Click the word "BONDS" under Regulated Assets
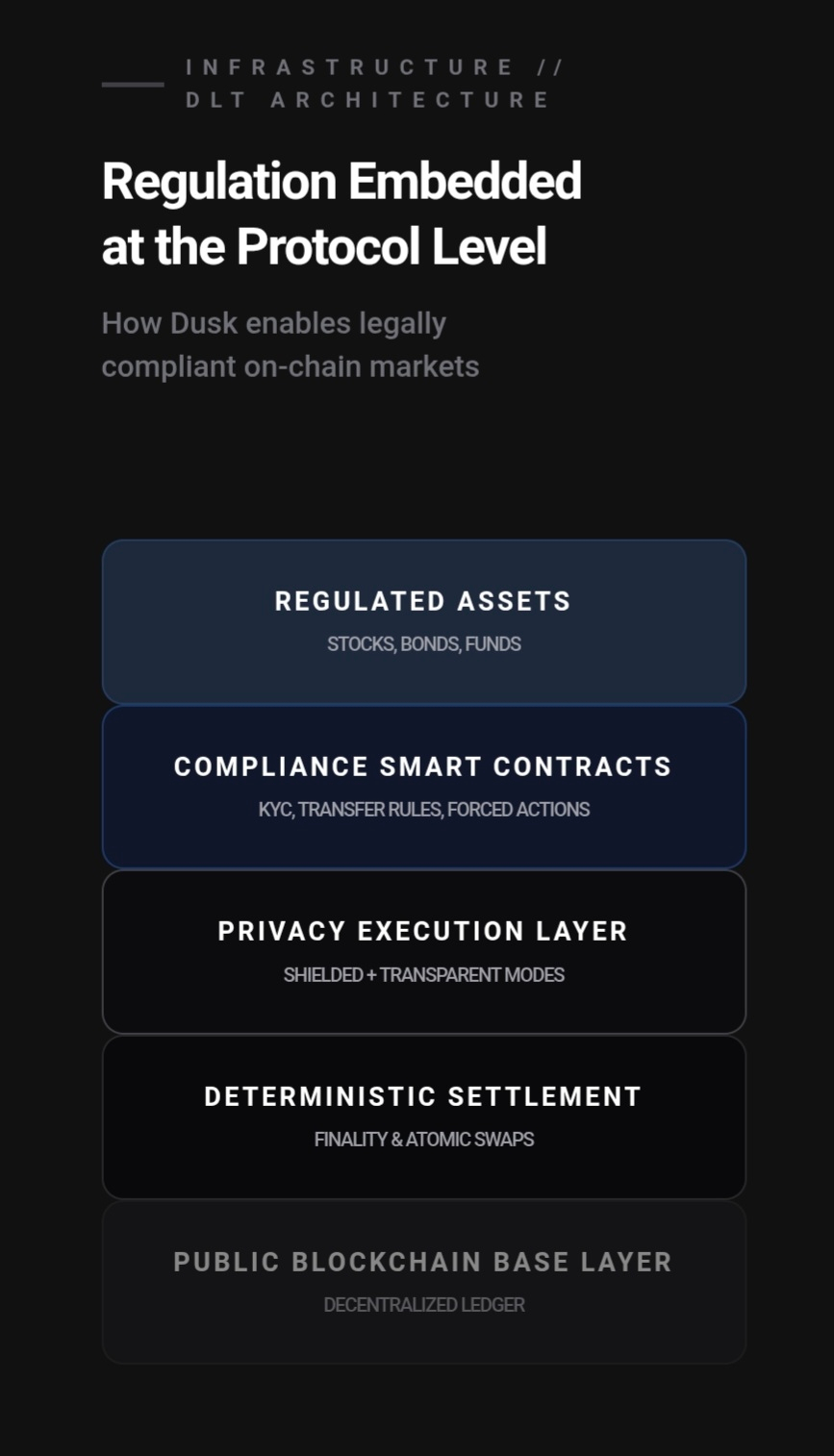 429,644
